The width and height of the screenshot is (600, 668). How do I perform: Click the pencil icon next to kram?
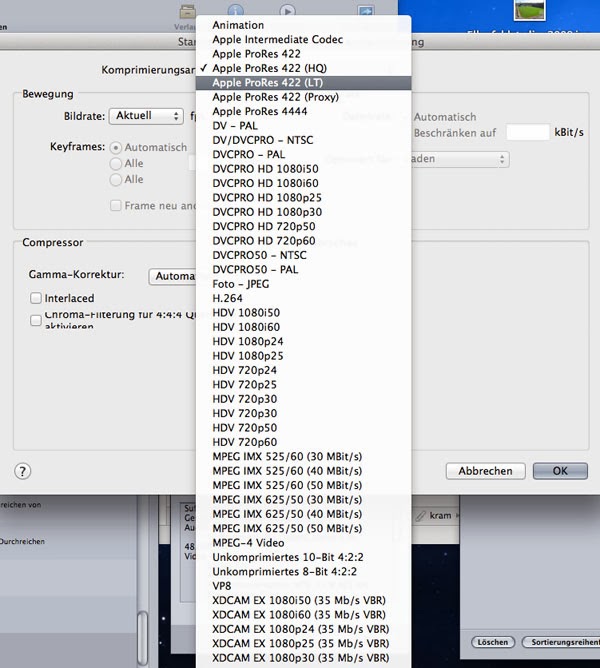click(x=421, y=515)
